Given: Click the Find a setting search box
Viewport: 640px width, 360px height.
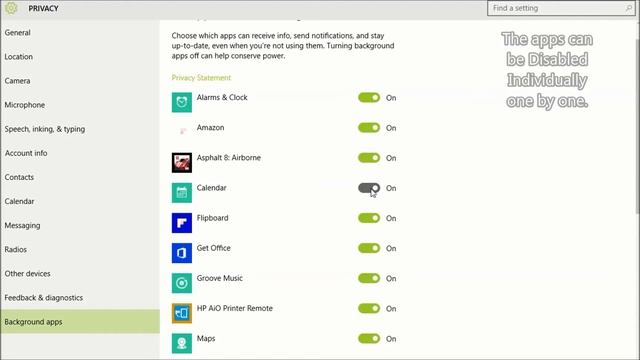Looking at the screenshot, I should [x=561, y=8].
